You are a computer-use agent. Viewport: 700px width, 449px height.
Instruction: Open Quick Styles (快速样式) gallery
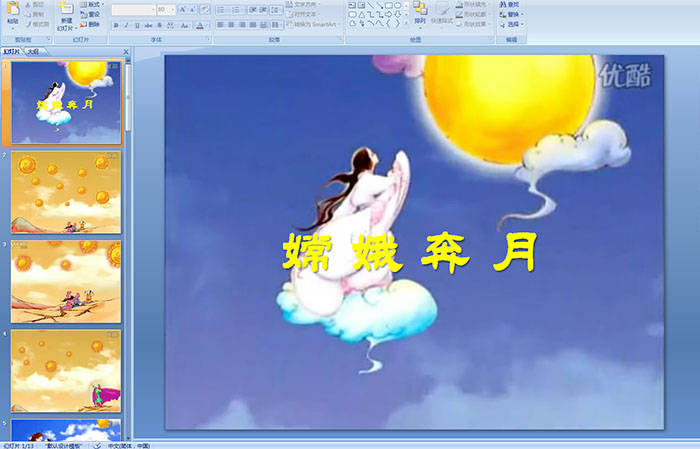[x=442, y=15]
